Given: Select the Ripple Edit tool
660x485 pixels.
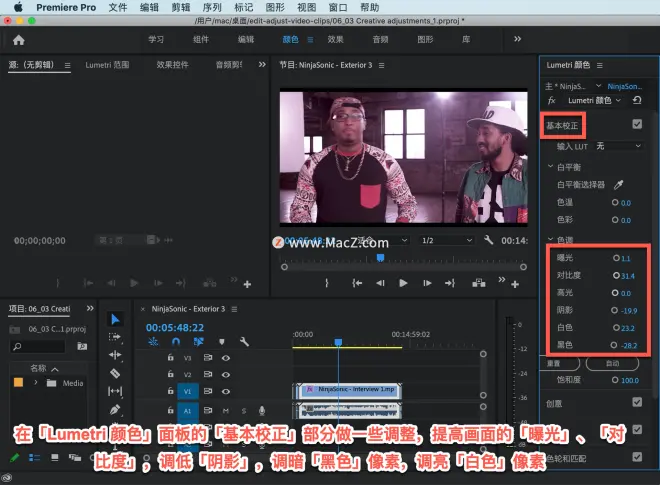Looking at the screenshot, I should point(115,355).
